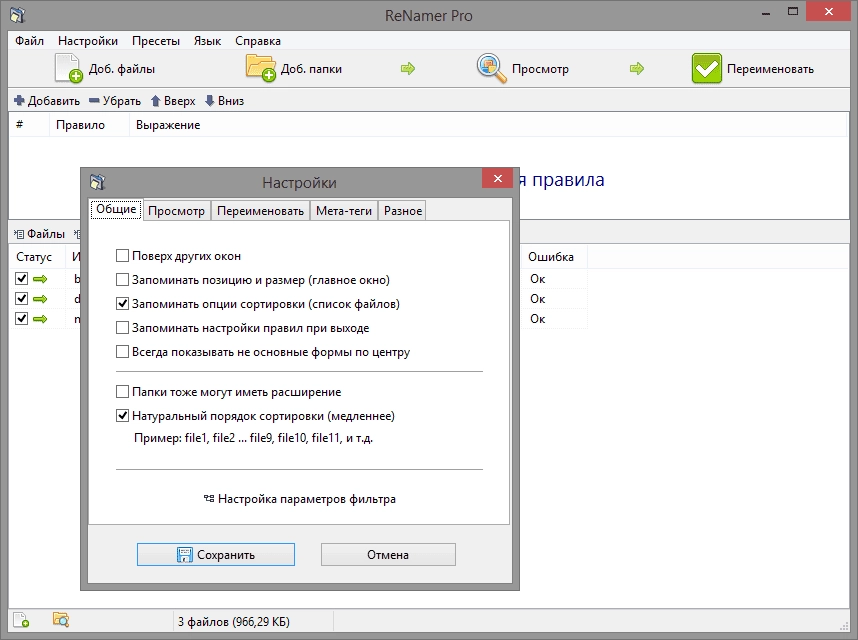Image resolution: width=858 pixels, height=640 pixels.
Task: Click the up arrow icon next to Вверх
Action: coord(155,101)
